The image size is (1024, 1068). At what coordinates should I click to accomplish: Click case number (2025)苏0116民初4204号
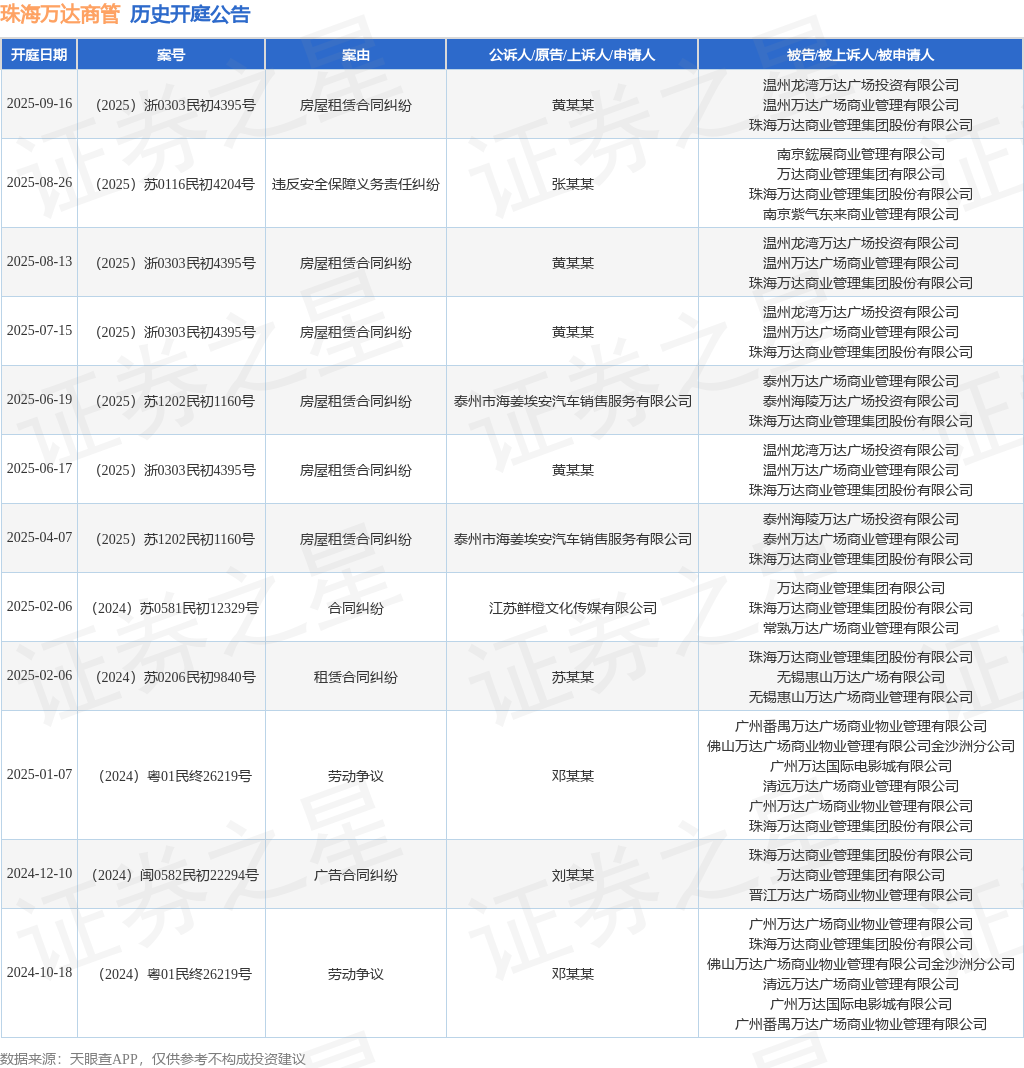[175, 184]
